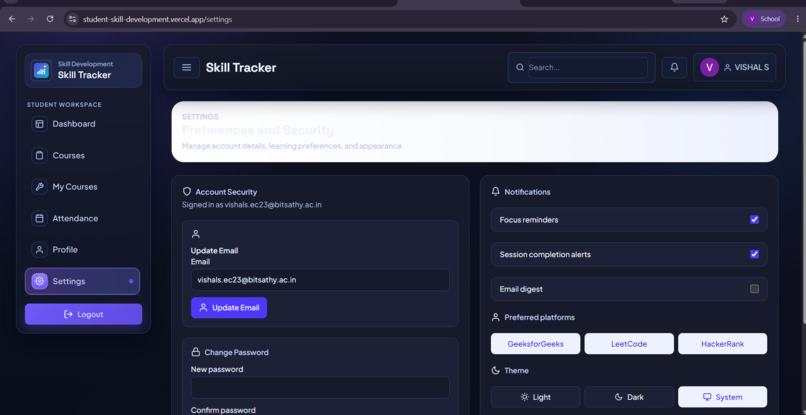The image size is (806, 415).
Task: Click Skill Development Skill Tracker brand card
Action: pyautogui.click(x=83, y=70)
